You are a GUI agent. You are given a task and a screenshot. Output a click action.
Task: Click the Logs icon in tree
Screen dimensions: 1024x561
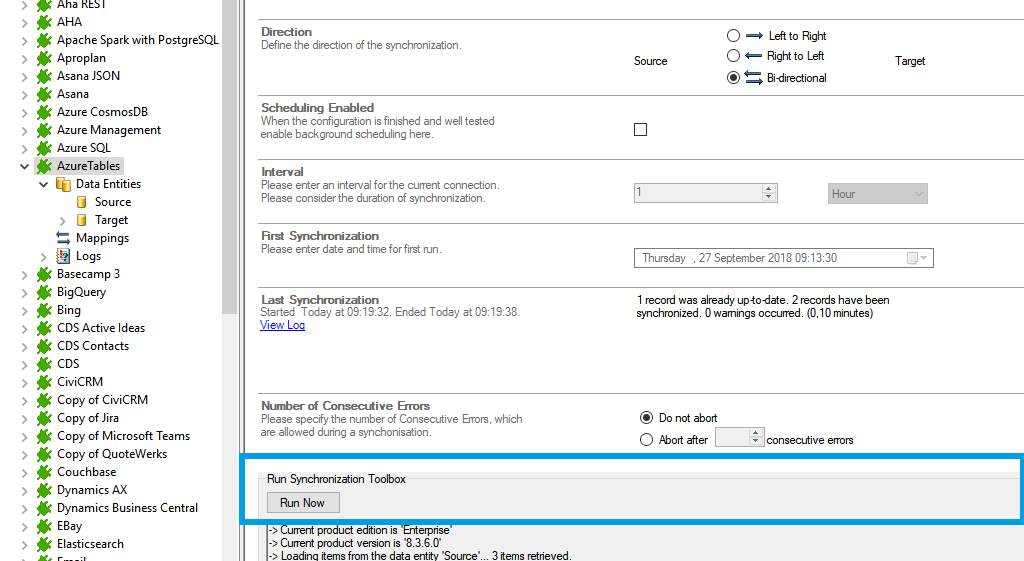tap(63, 256)
